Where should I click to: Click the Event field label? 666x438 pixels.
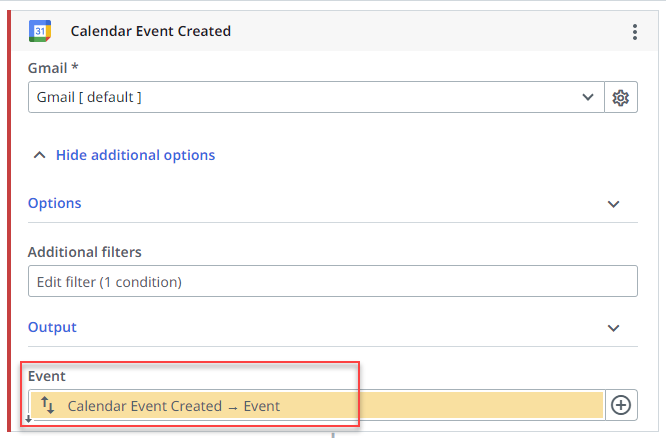[x=46, y=376]
